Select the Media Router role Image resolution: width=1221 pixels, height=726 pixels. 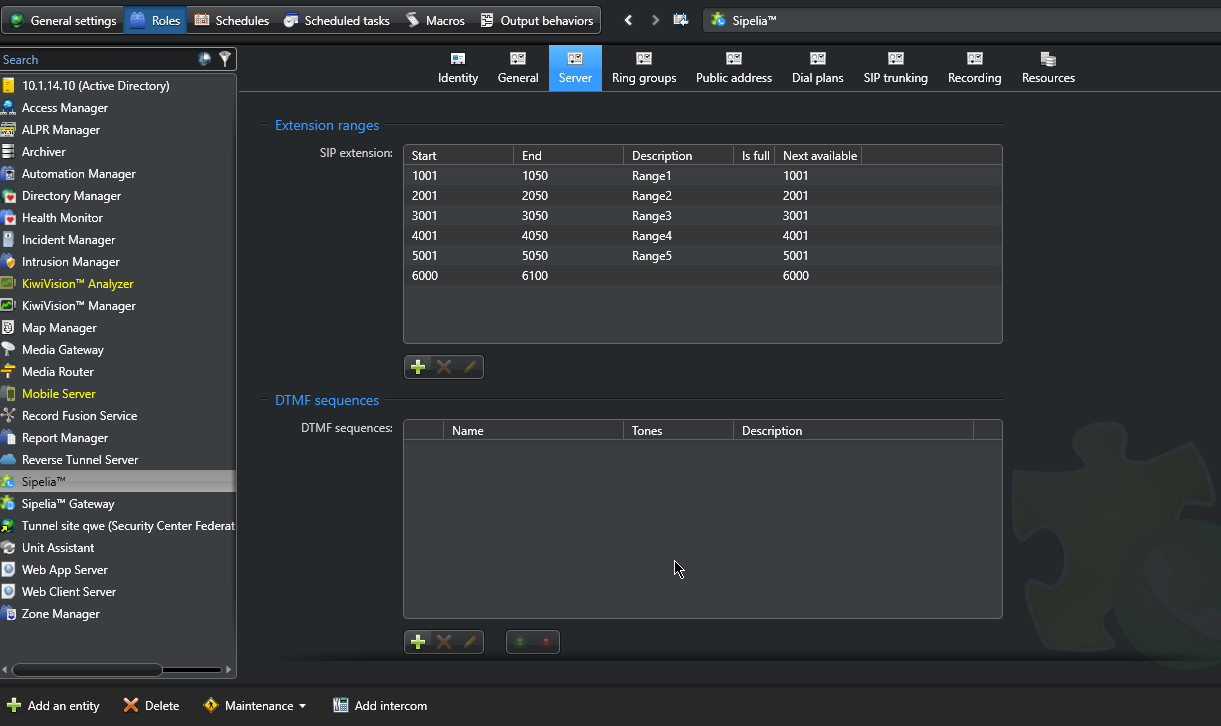click(x=58, y=372)
